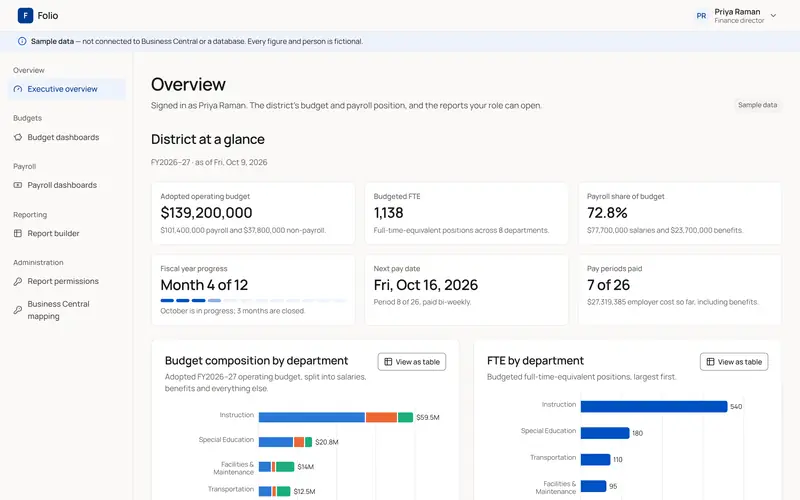Click the Folio logo icon
The image size is (800, 500).
(x=26, y=15)
